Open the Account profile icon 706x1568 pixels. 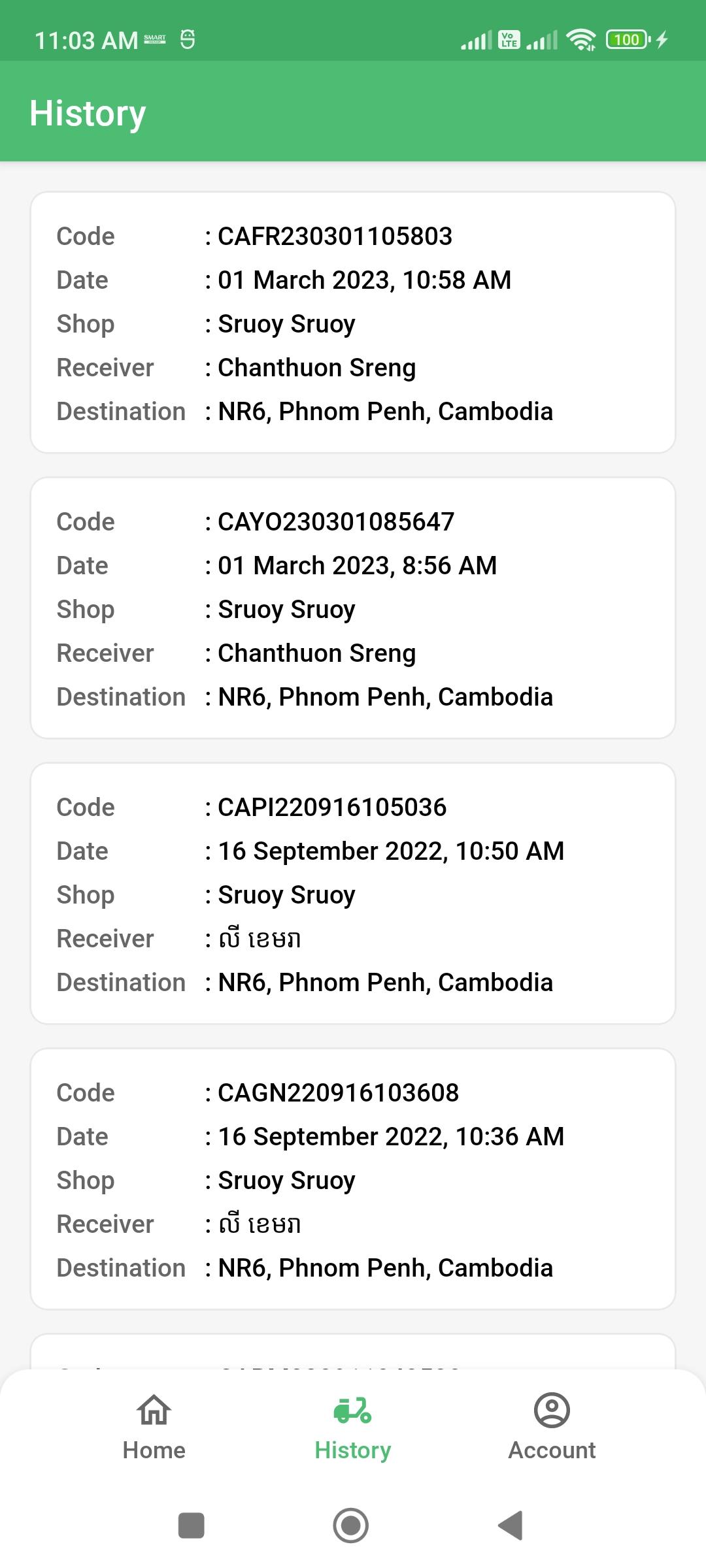552,1410
